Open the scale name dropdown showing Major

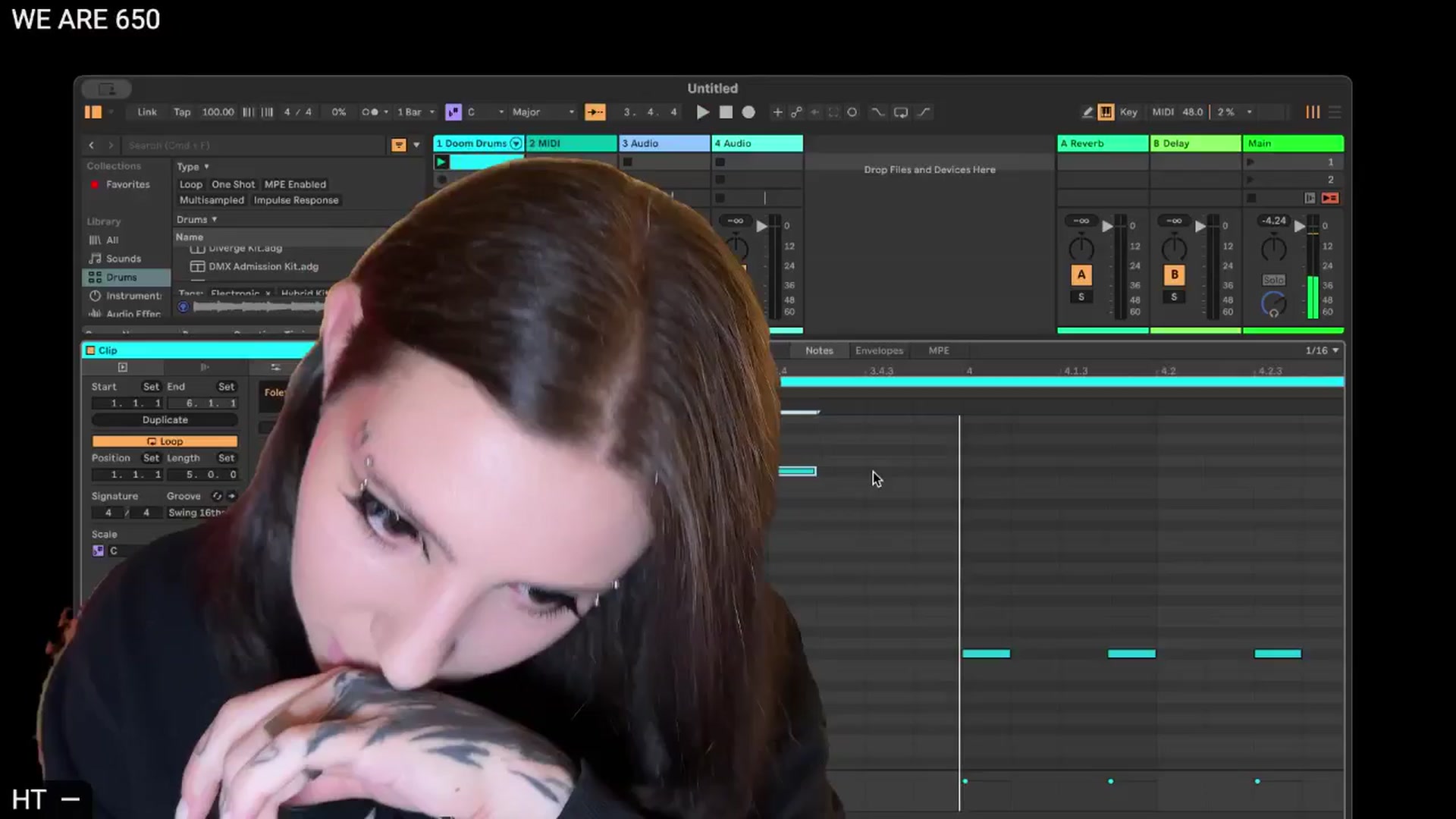[x=543, y=112]
